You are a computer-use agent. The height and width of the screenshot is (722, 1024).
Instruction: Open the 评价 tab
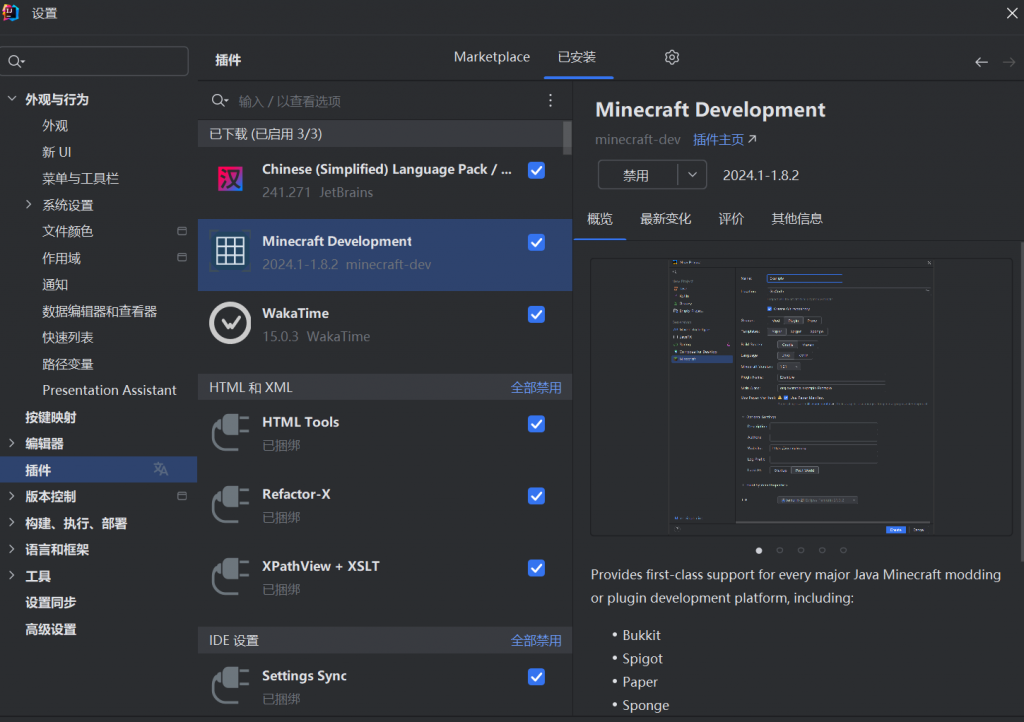point(731,219)
